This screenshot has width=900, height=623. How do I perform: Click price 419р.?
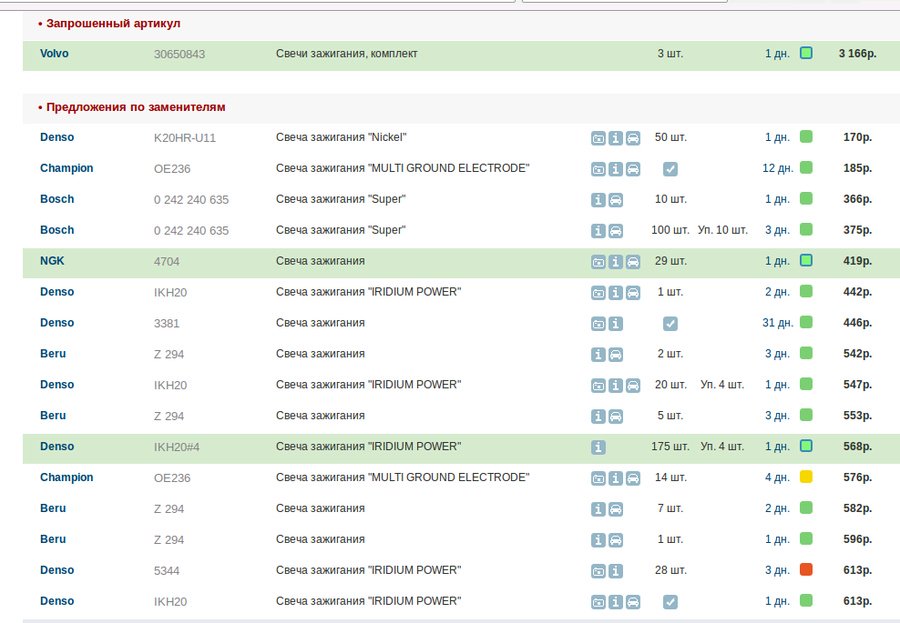858,261
